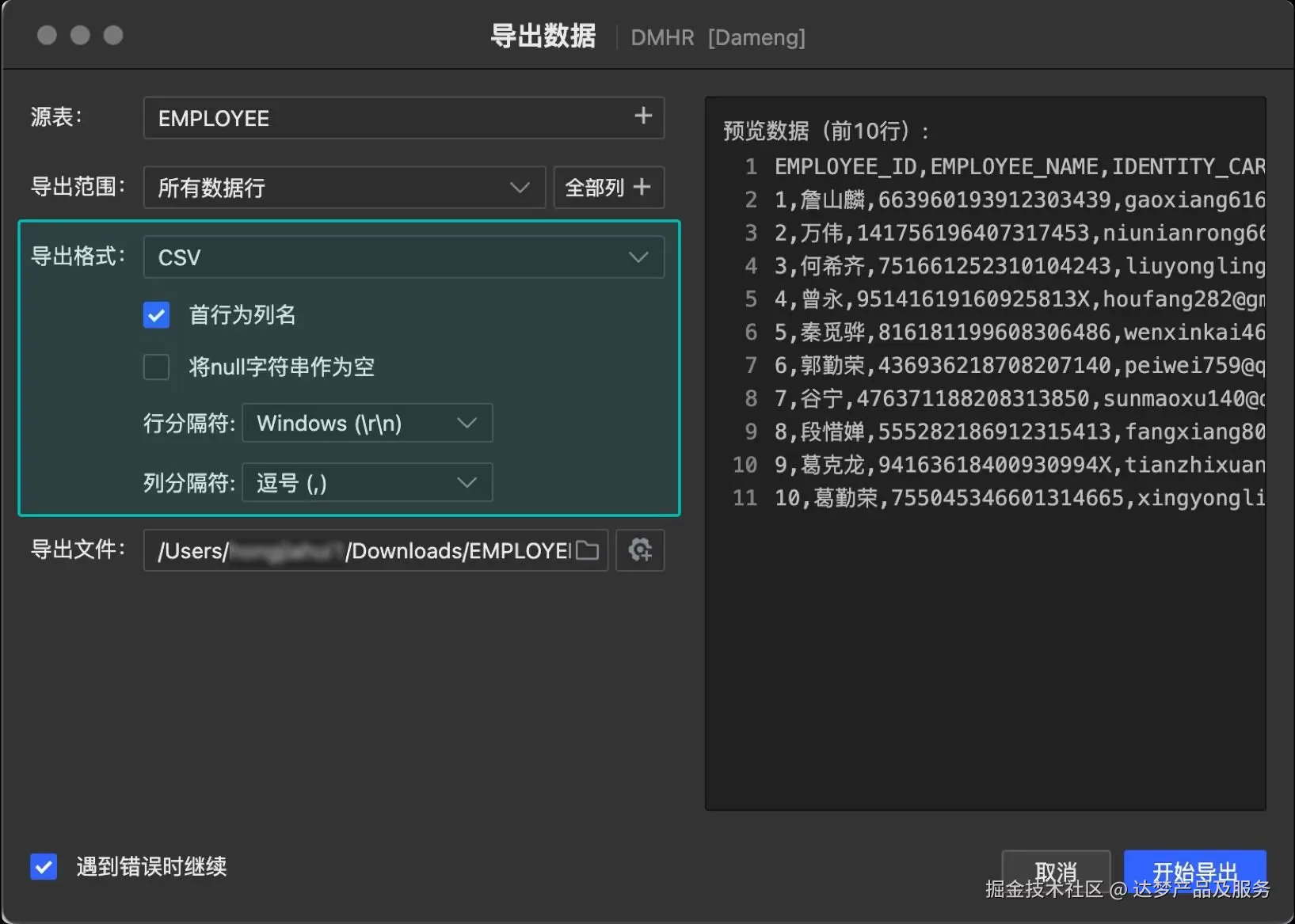The height and width of the screenshot is (924, 1295).
Task: Click the 源表 label
Action: pyautogui.click(x=56, y=117)
